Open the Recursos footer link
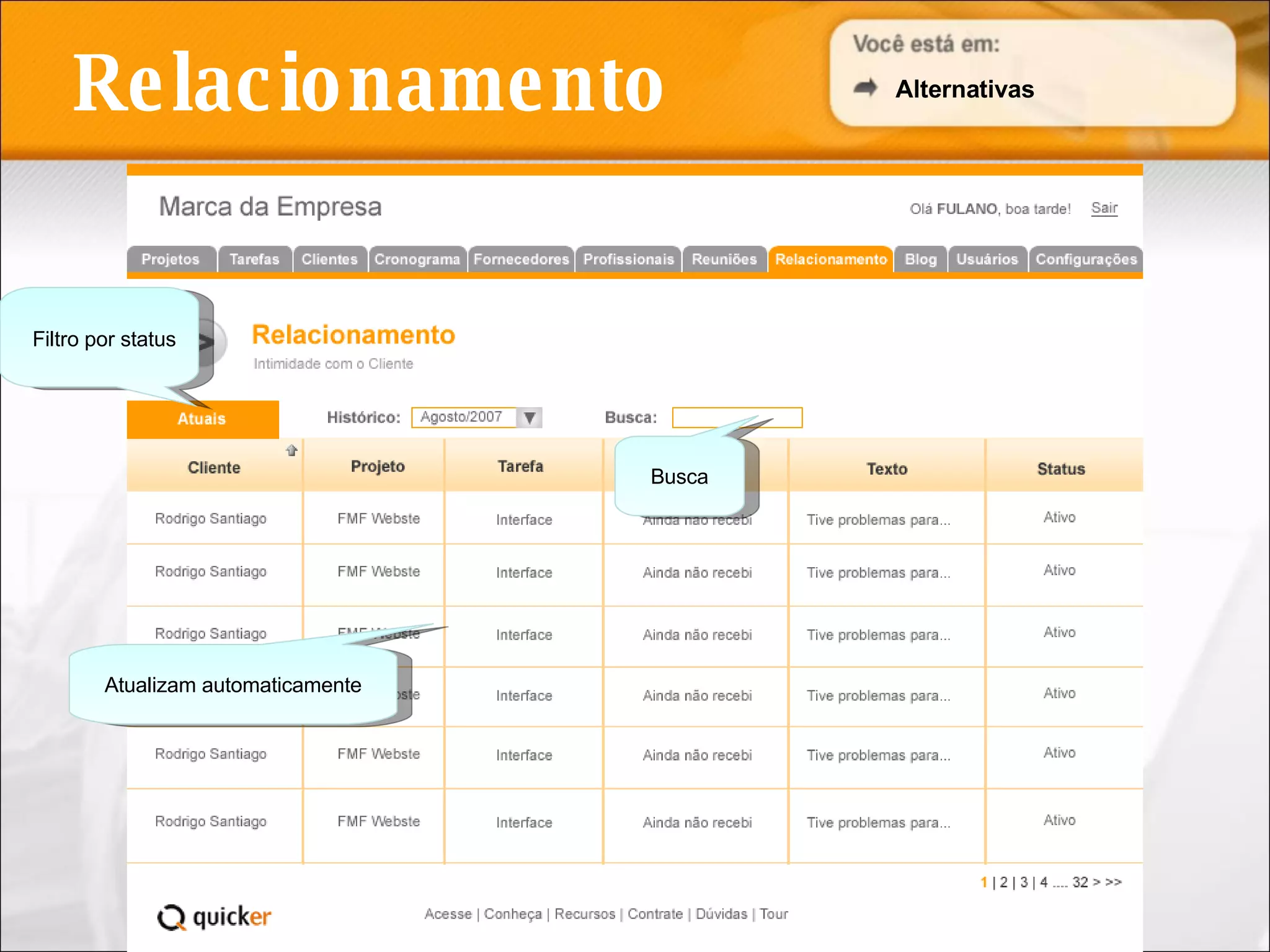1270x952 pixels. click(x=585, y=914)
